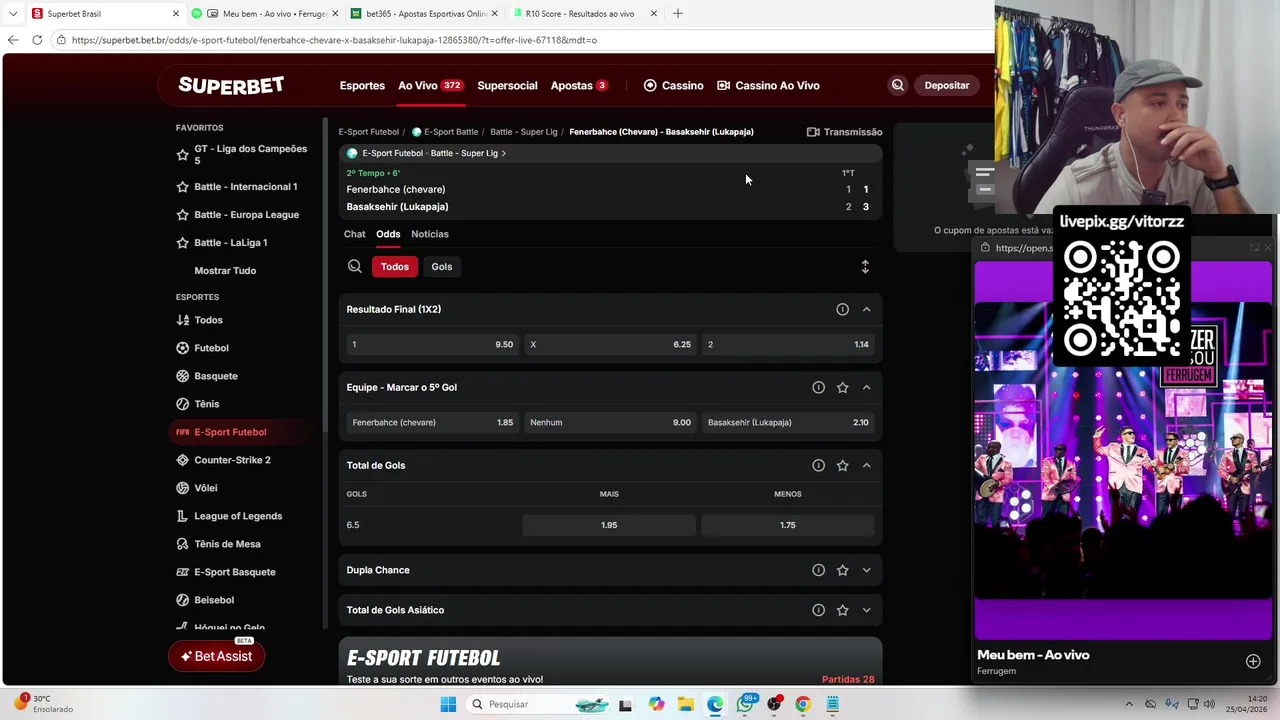The image size is (1280, 720).
Task: Switch to the Chat tab
Action: [355, 234]
